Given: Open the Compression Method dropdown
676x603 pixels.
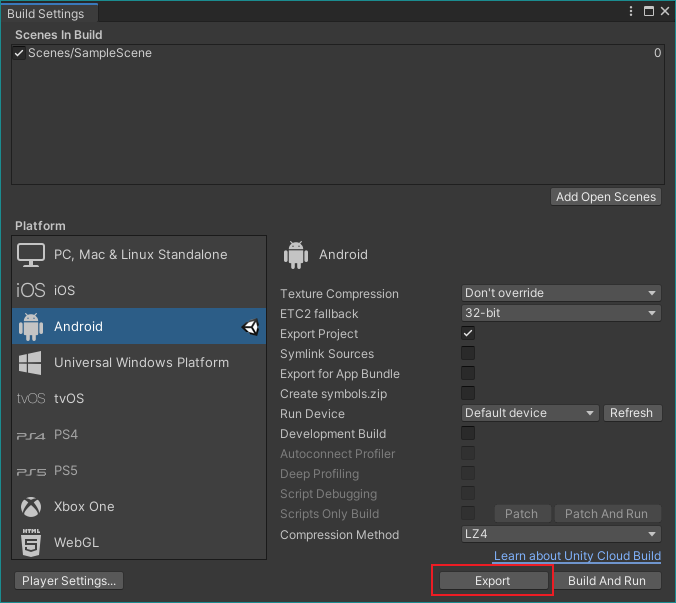Looking at the screenshot, I should click(561, 534).
